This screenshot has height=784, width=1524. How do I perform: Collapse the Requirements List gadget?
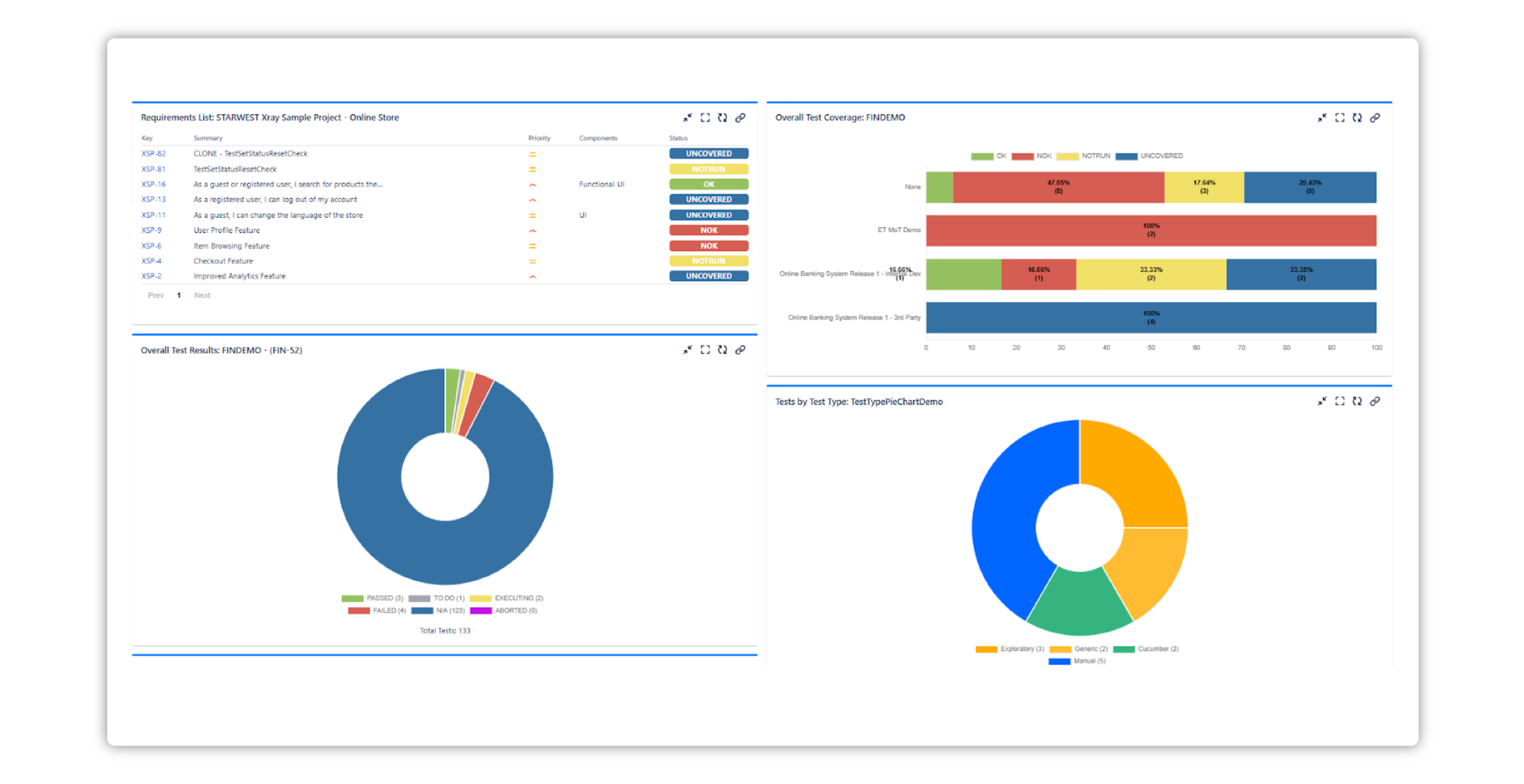[x=686, y=117]
